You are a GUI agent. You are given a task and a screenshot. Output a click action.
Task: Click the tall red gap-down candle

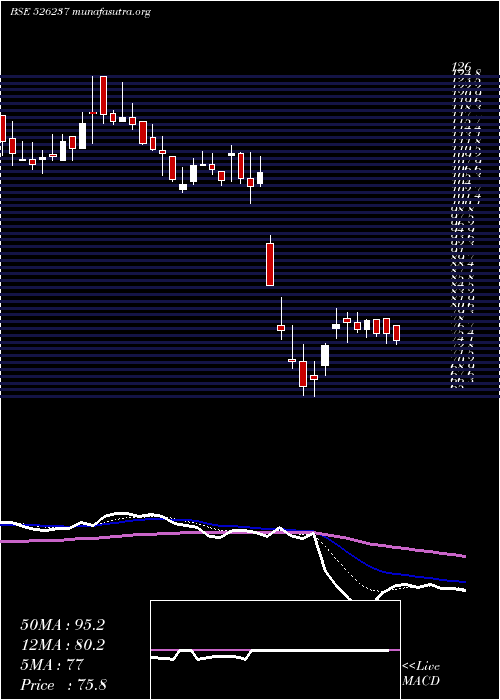tap(270, 264)
